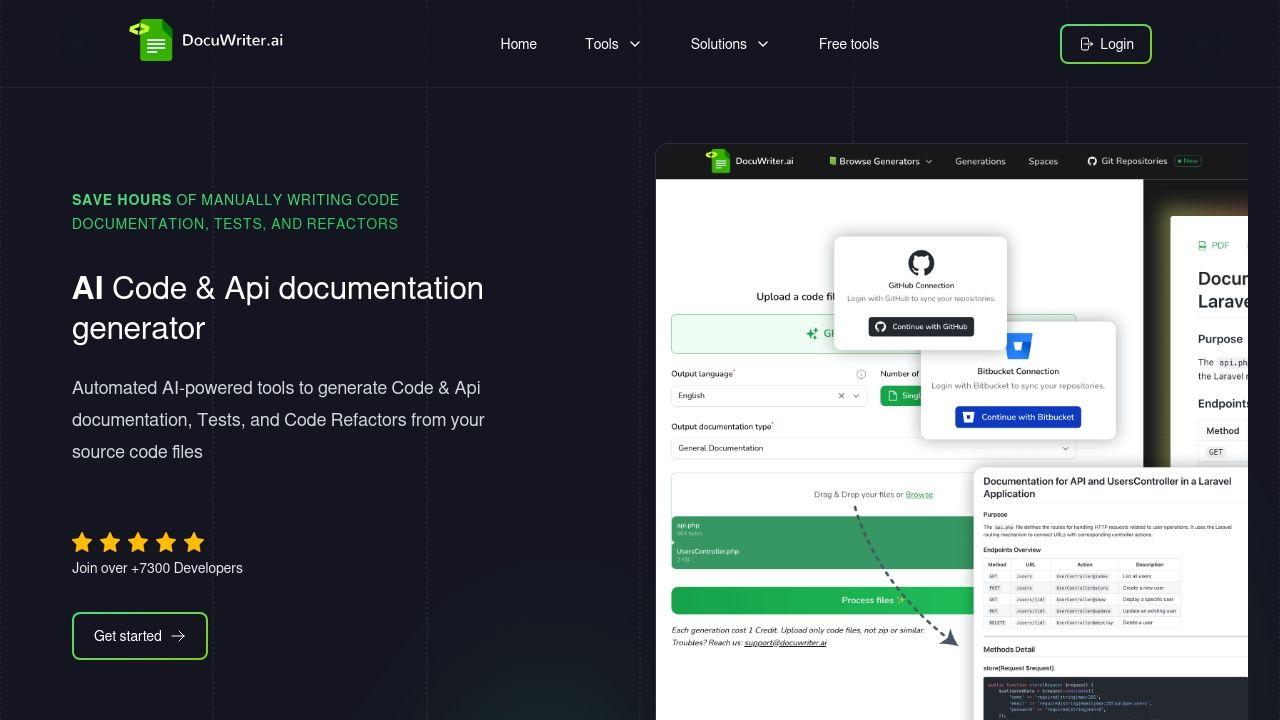Open Spaces tab in preview app
The width and height of the screenshot is (1280, 720).
(1043, 161)
